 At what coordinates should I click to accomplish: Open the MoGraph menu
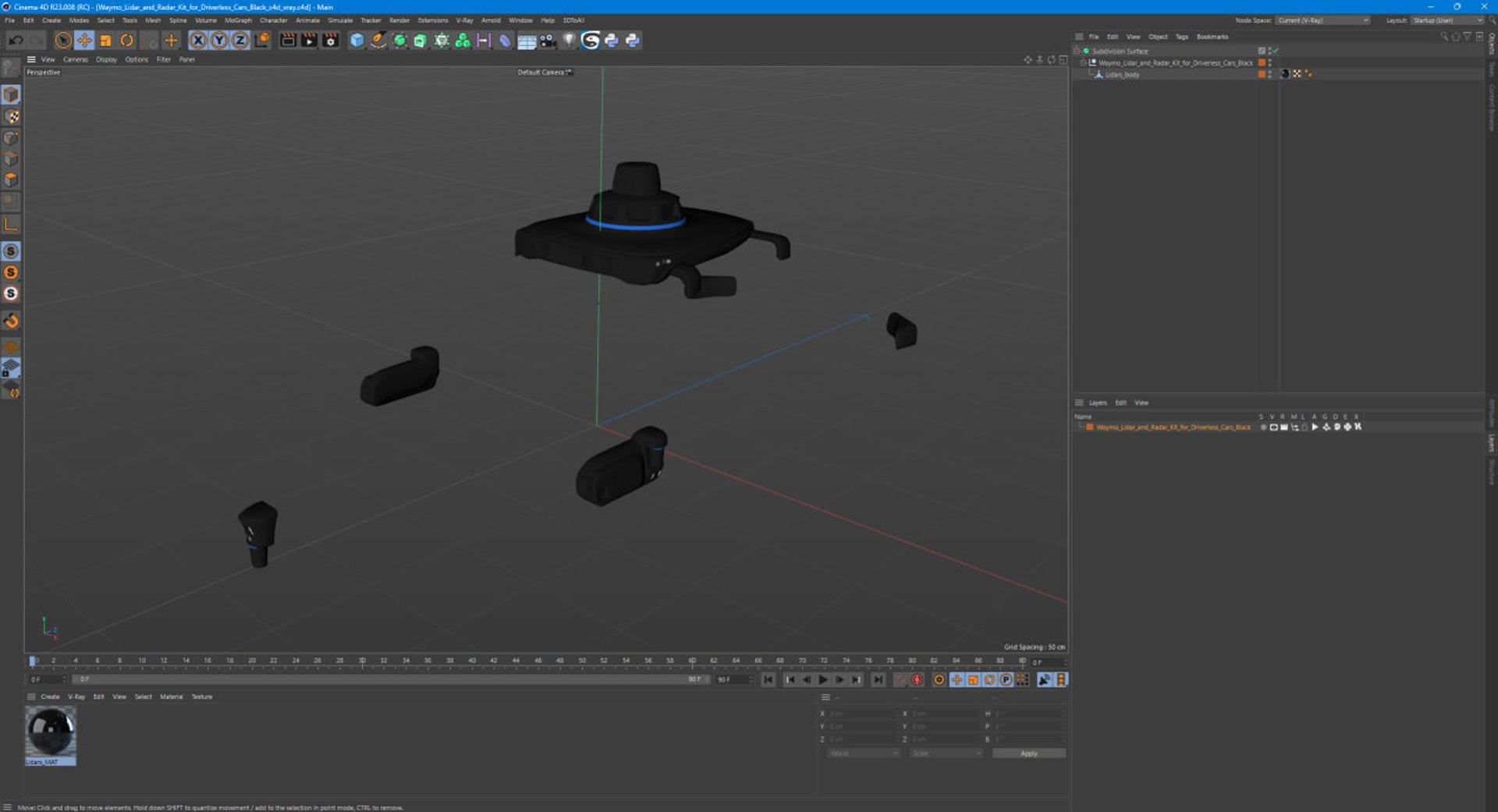238,20
